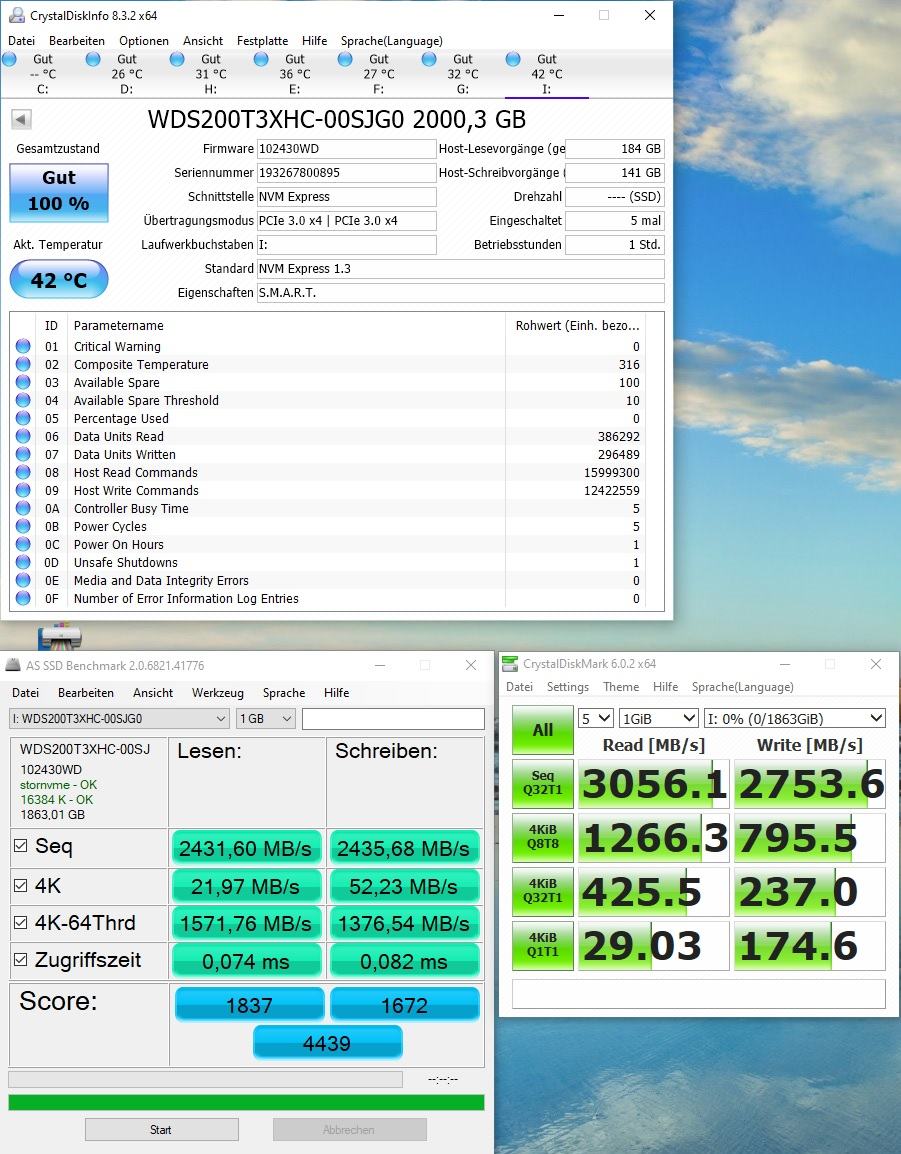Viewport: 901px width, 1154px height.
Task: Open Theme menu in CrystalDiskMark
Action: click(x=621, y=687)
